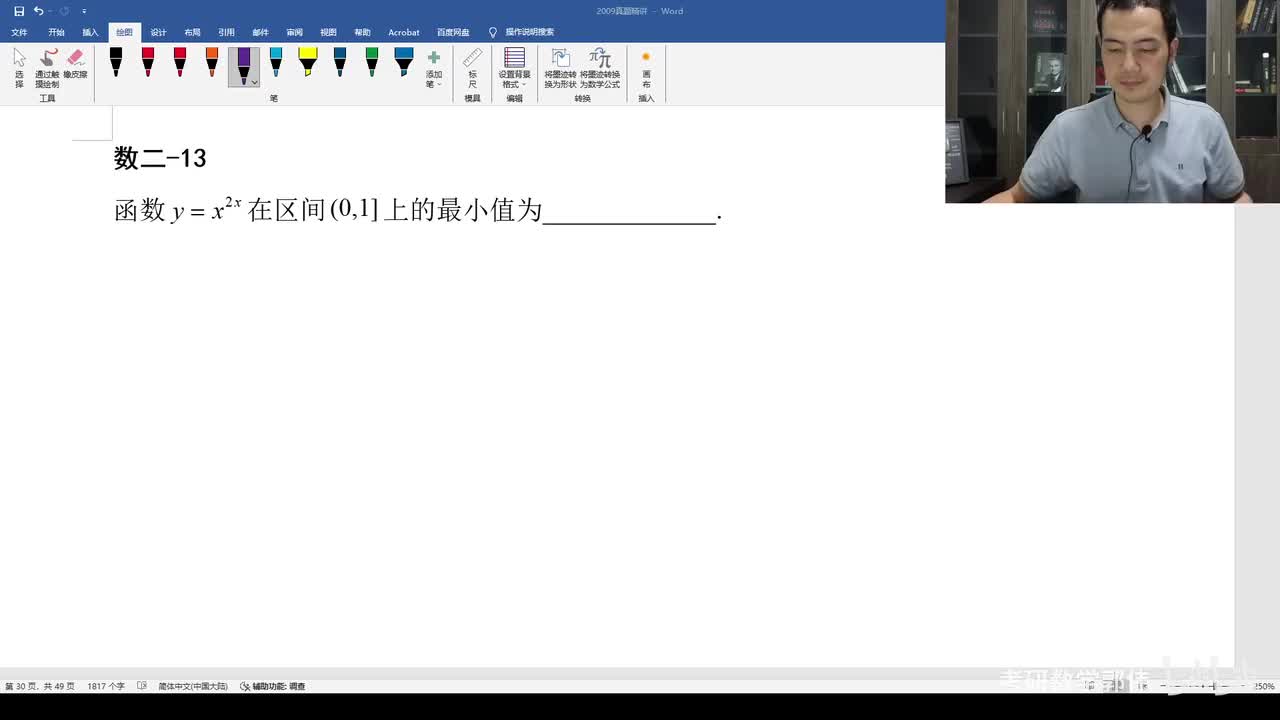Screen dimensions: 1280x720
Task: Click the zoom percentage in status bar
Action: (1264, 686)
